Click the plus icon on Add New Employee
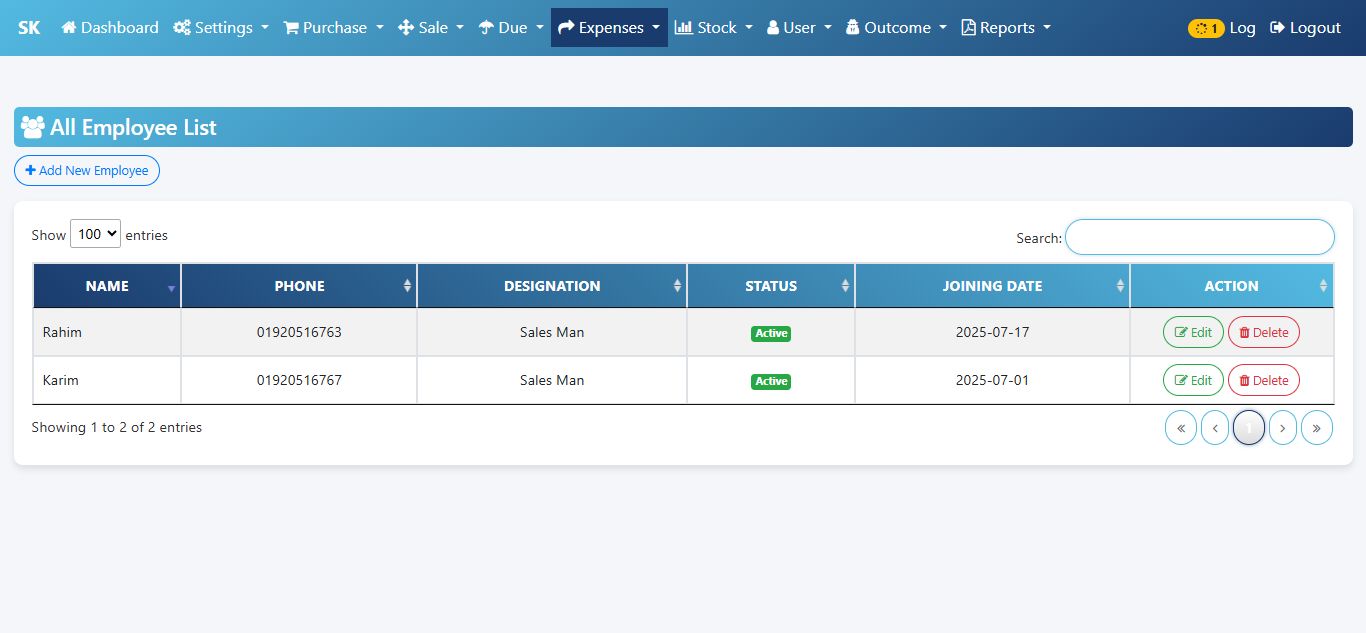Image resolution: width=1366 pixels, height=633 pixels. pos(30,170)
